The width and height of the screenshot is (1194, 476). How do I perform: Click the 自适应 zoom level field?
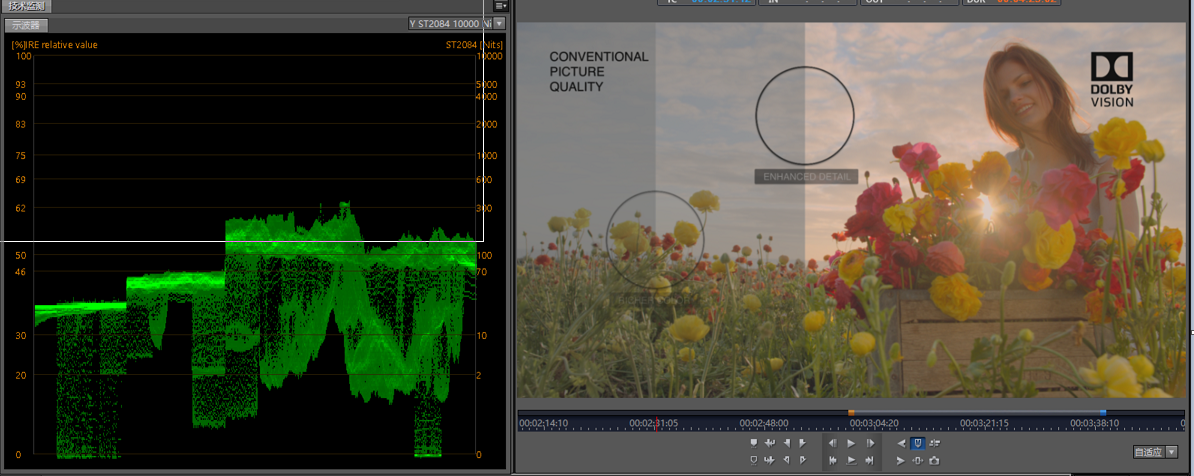(1148, 452)
